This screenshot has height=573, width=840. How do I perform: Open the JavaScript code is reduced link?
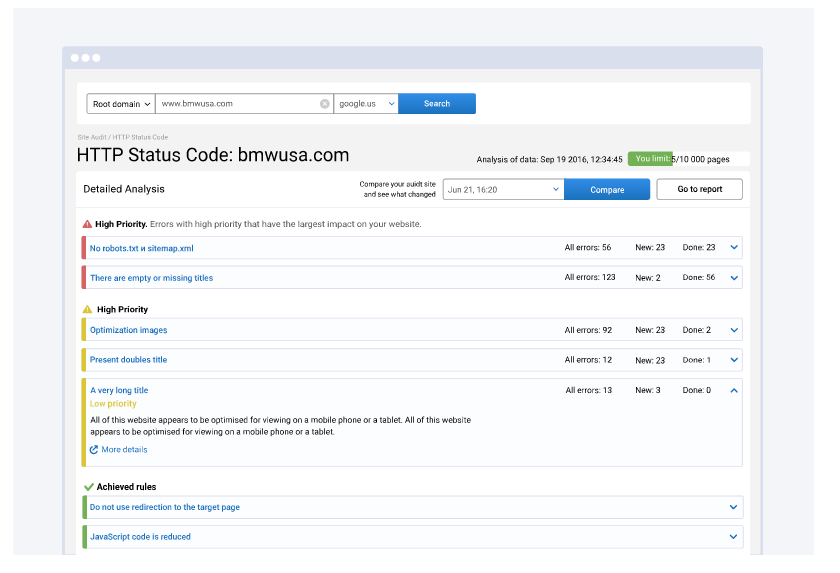140,537
